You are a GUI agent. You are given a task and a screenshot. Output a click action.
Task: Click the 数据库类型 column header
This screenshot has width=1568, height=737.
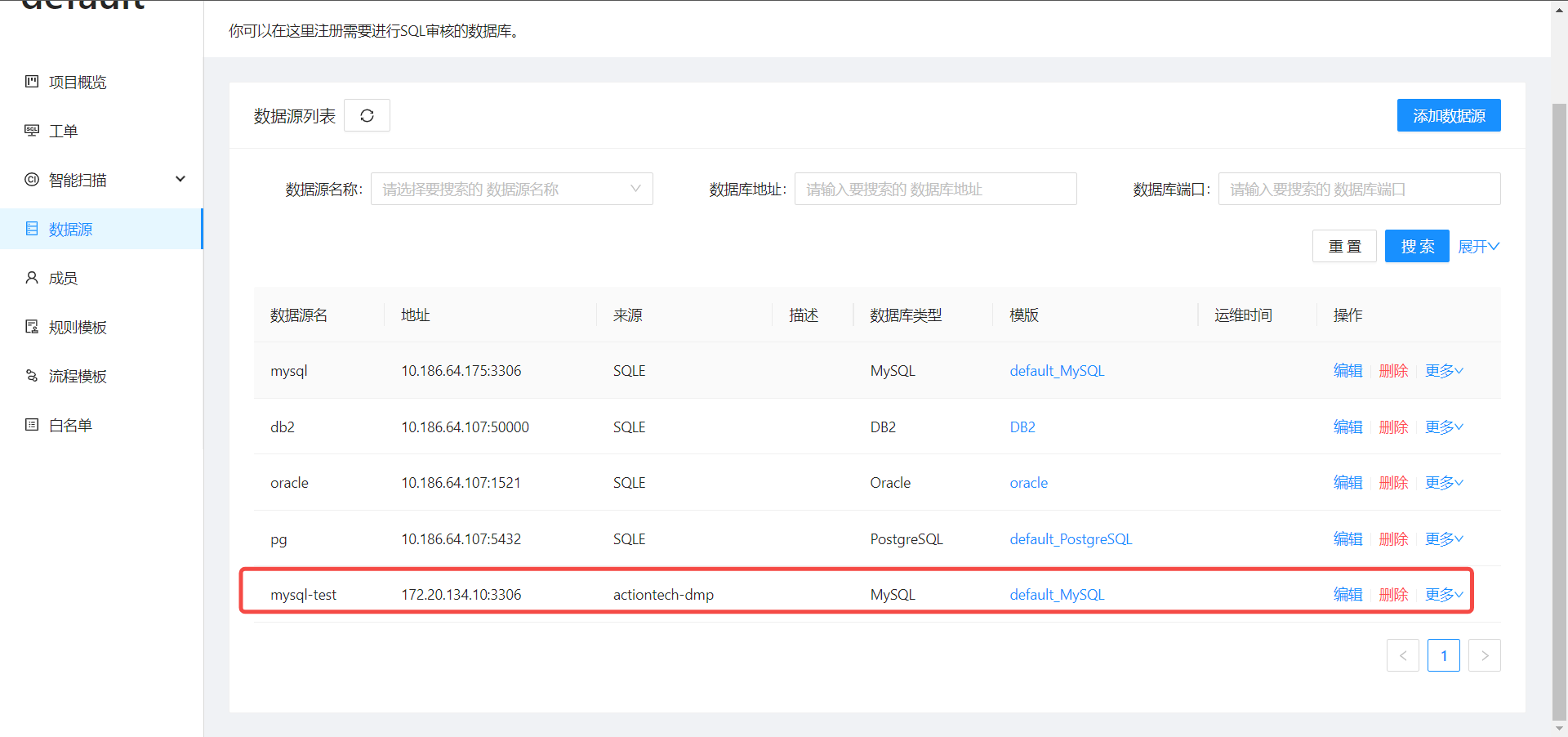coord(906,315)
